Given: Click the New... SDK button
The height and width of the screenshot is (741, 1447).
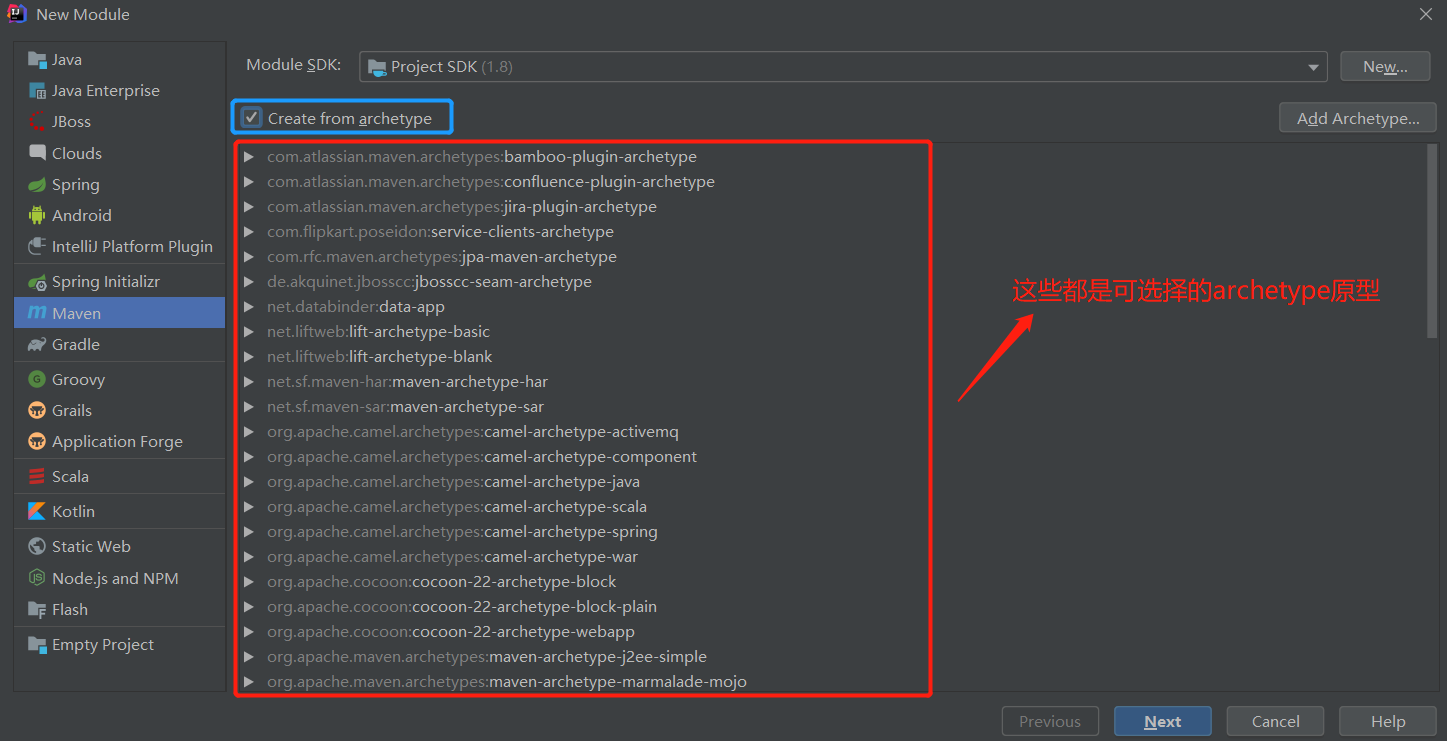Looking at the screenshot, I should click(x=1384, y=67).
